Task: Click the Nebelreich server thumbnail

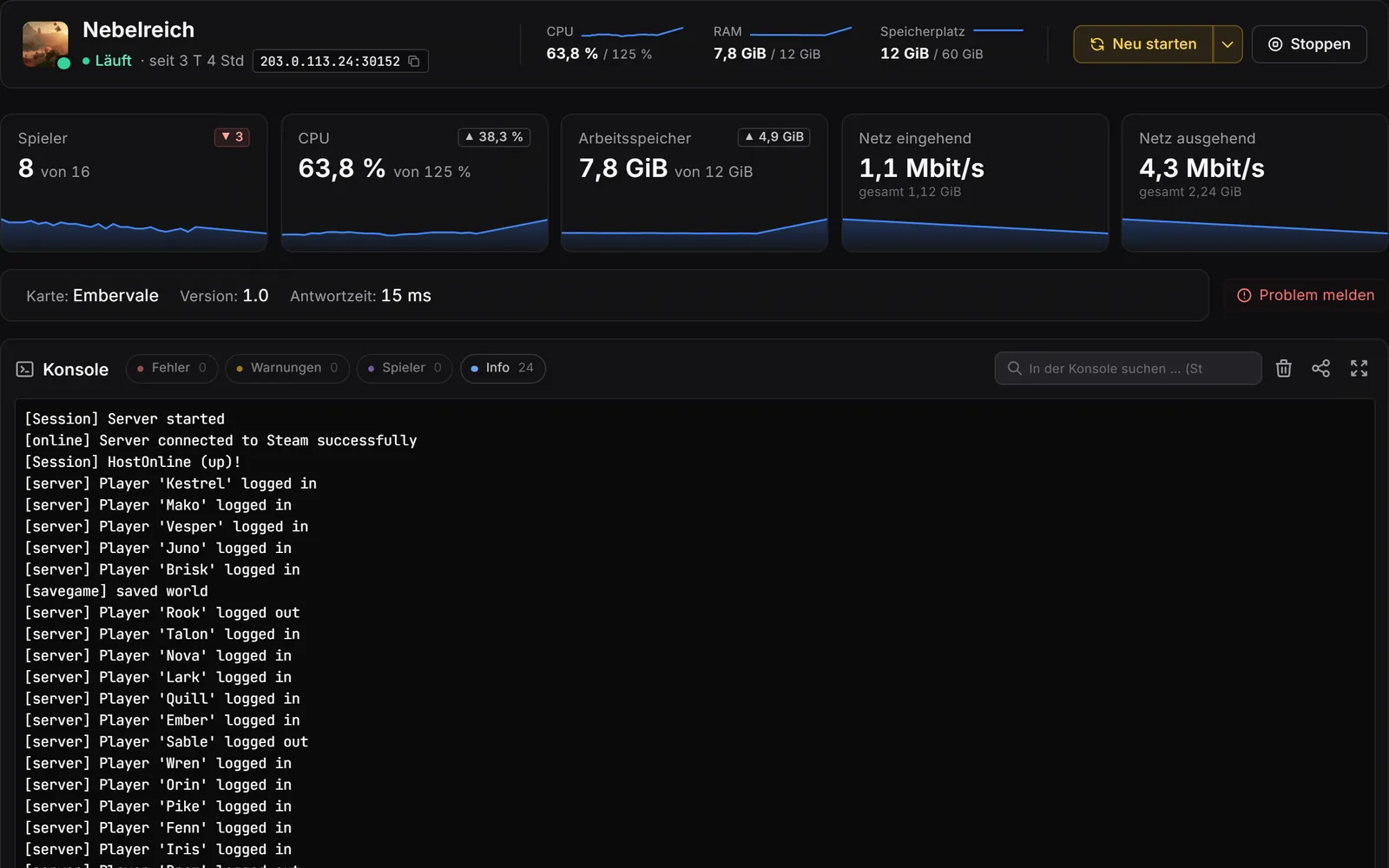Action: [45, 44]
